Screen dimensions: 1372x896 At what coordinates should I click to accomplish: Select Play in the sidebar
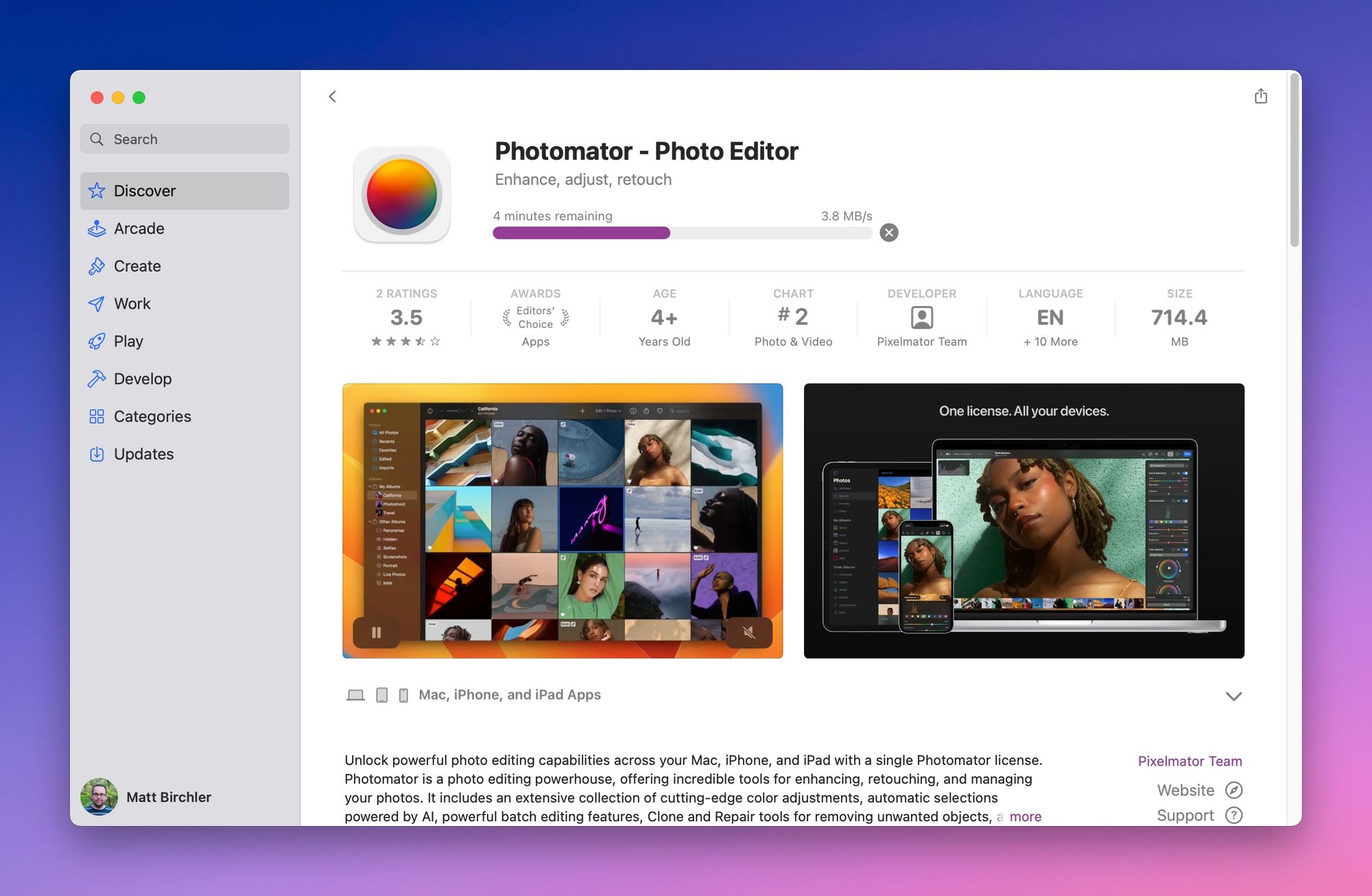[185, 341]
